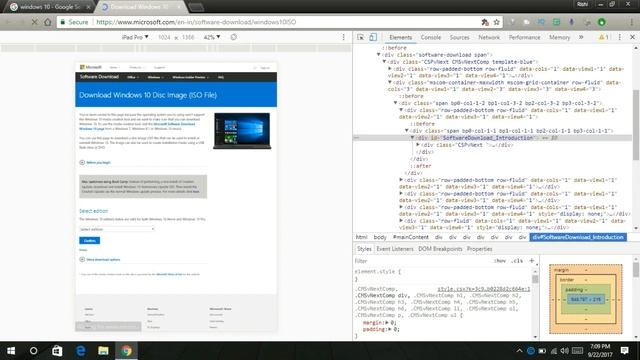Image resolution: width=640 pixels, height=360 pixels.
Task: Collapse the software-download span div node
Action: pos(379,54)
